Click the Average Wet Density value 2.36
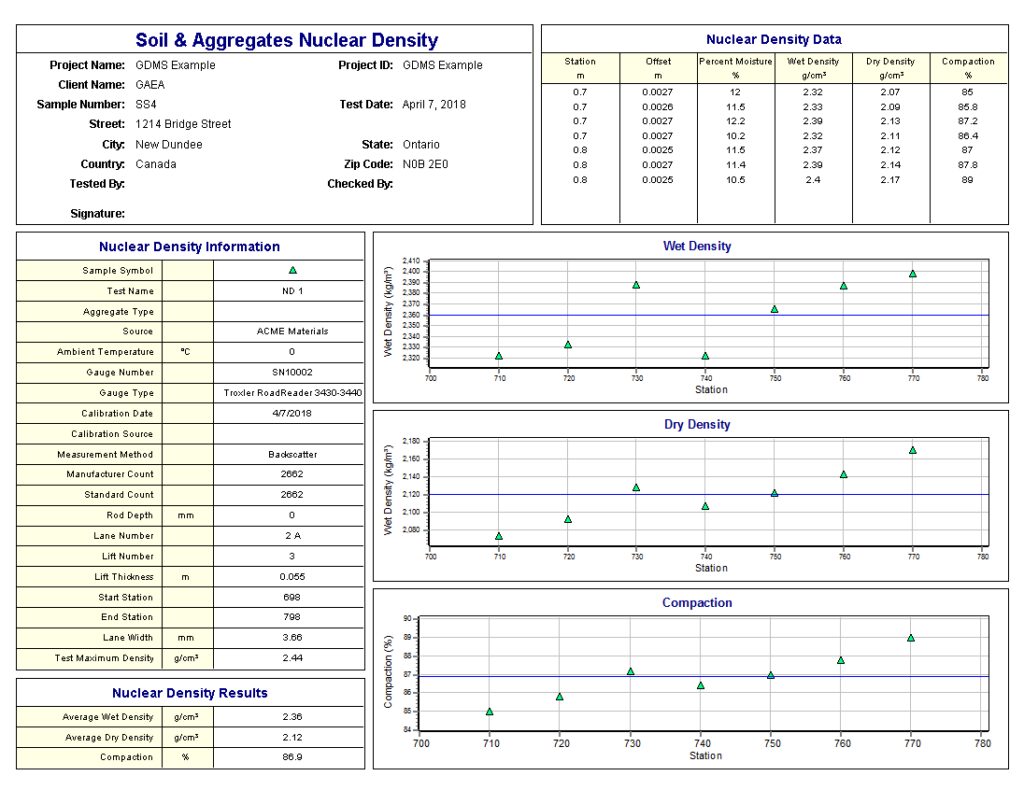Viewport: 1024px width, 790px height. coord(291,717)
